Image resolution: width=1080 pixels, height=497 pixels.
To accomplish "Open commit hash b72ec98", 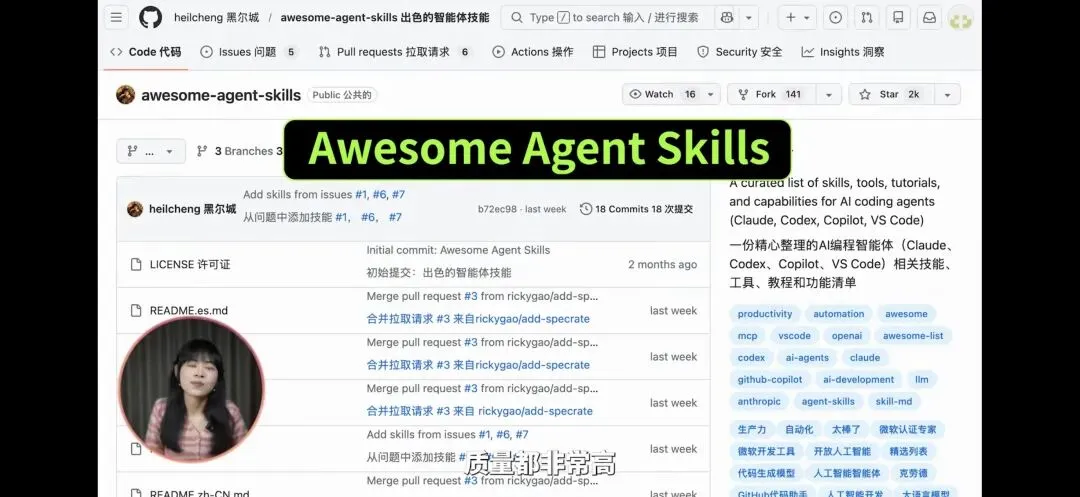I will point(497,209).
